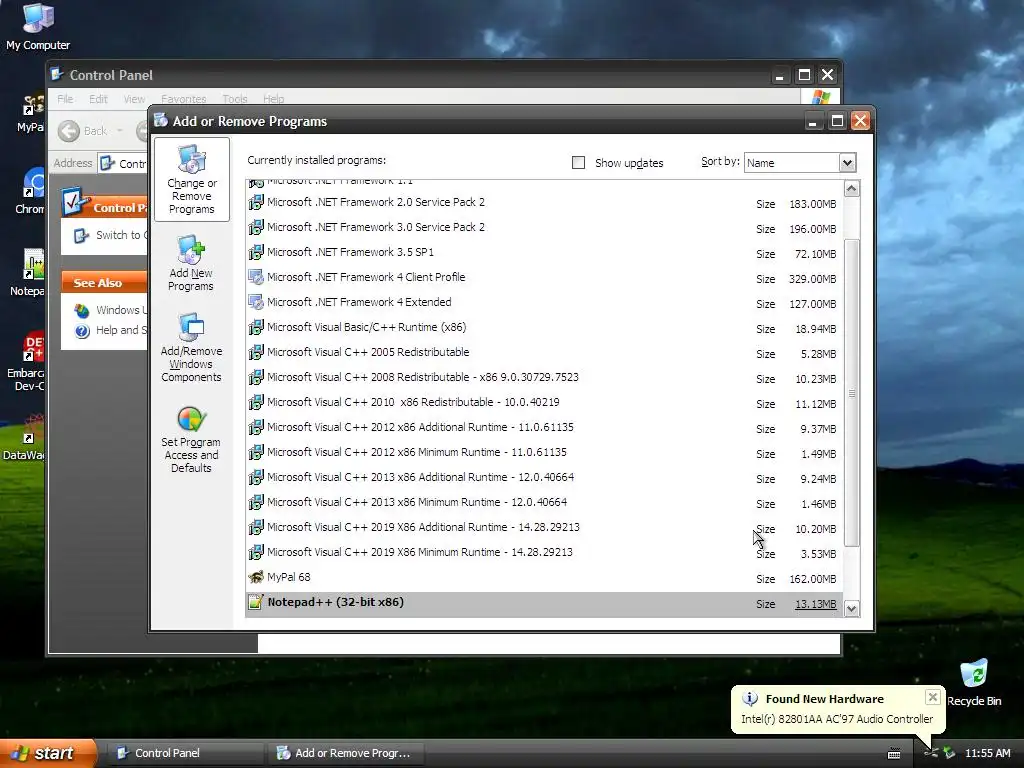Open the Edit menu in Control Panel

pos(99,99)
